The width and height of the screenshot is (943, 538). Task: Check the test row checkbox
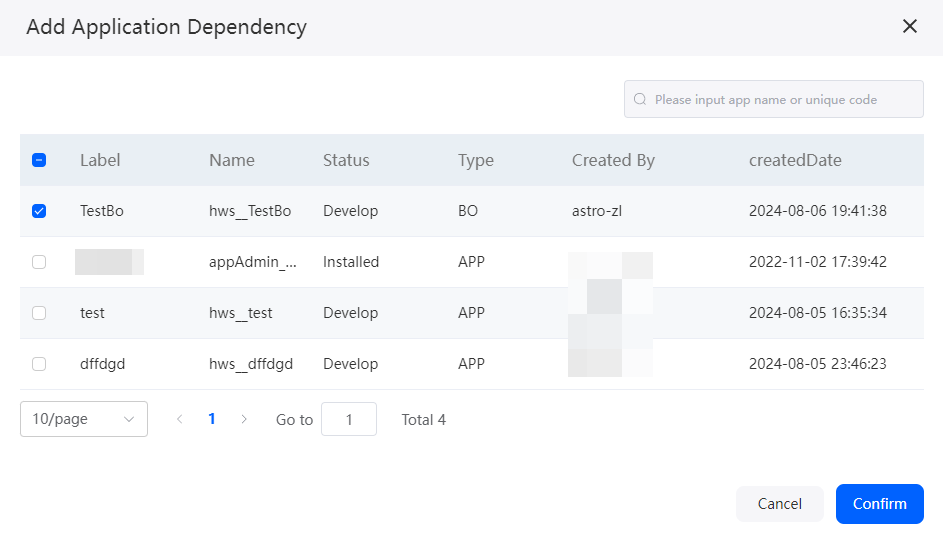[x=39, y=313]
